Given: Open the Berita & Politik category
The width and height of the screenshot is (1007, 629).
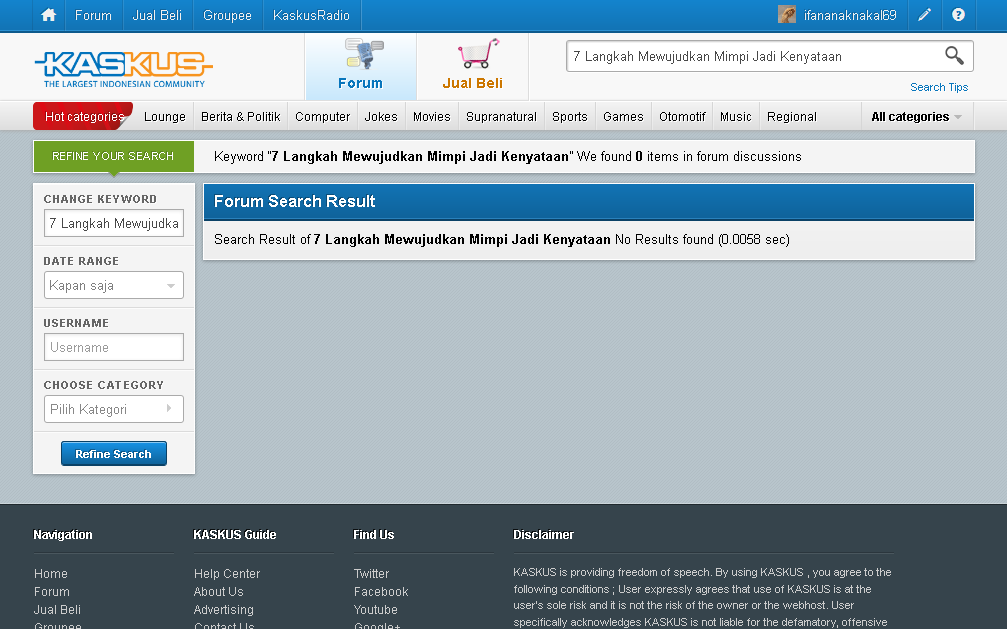Looking at the screenshot, I should click(240, 117).
